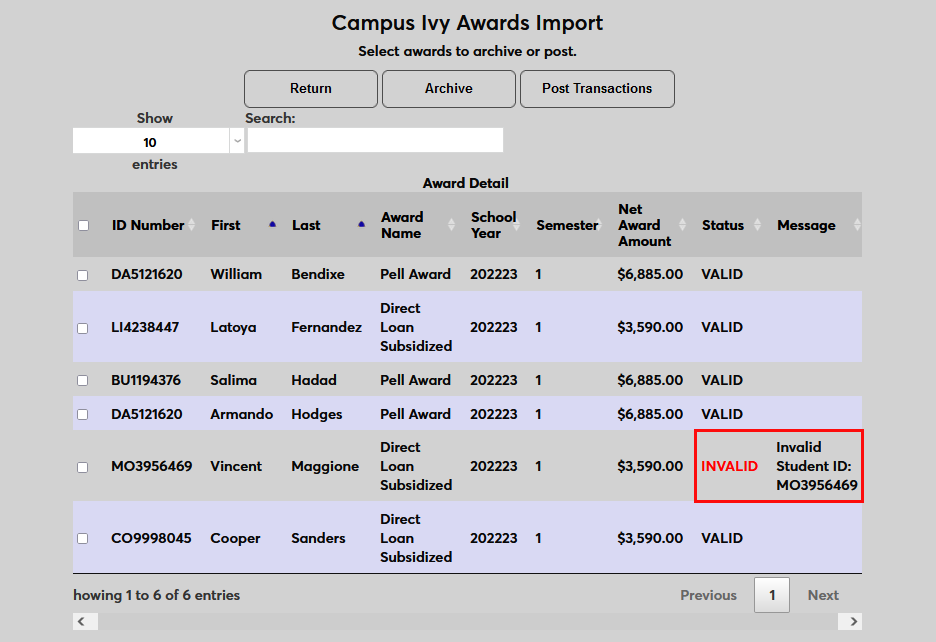Tick the checkbox for Vincent Maggione
Screen dimensions: 936x642
(x=83, y=467)
